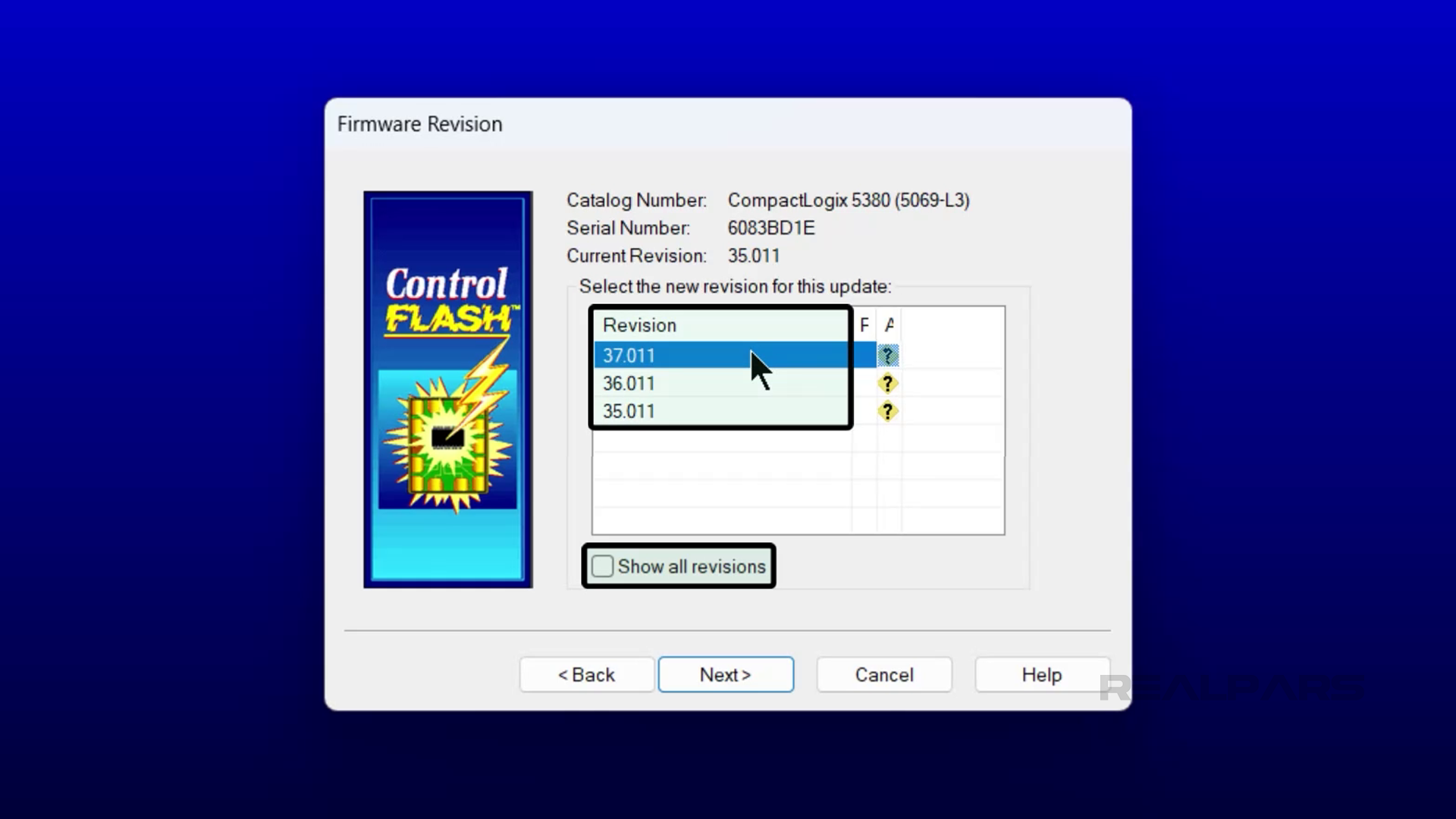Cancel the firmware update dialog
This screenshot has height=819, width=1456.
pos(884,674)
